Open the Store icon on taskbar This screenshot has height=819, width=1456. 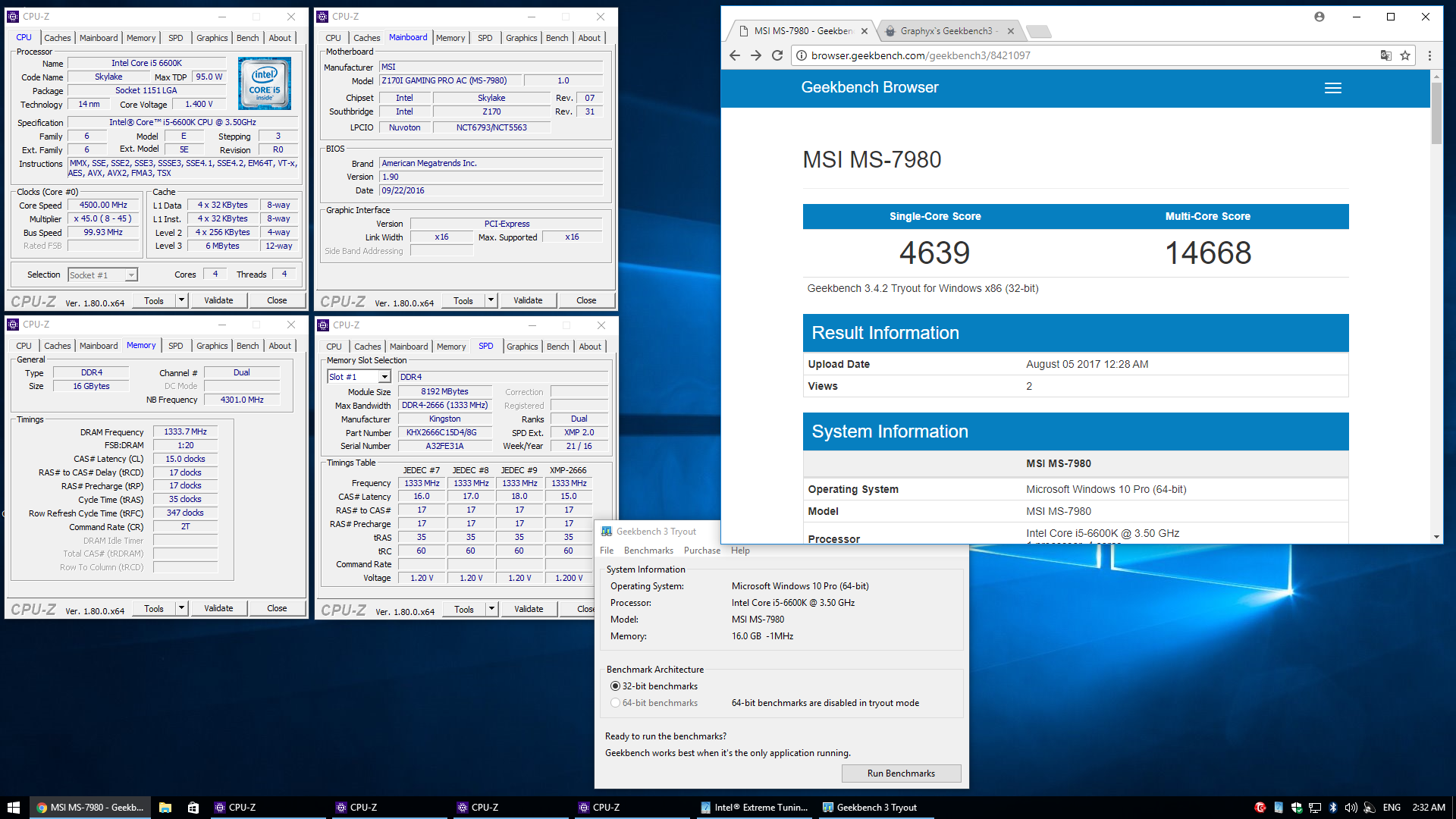click(193, 808)
